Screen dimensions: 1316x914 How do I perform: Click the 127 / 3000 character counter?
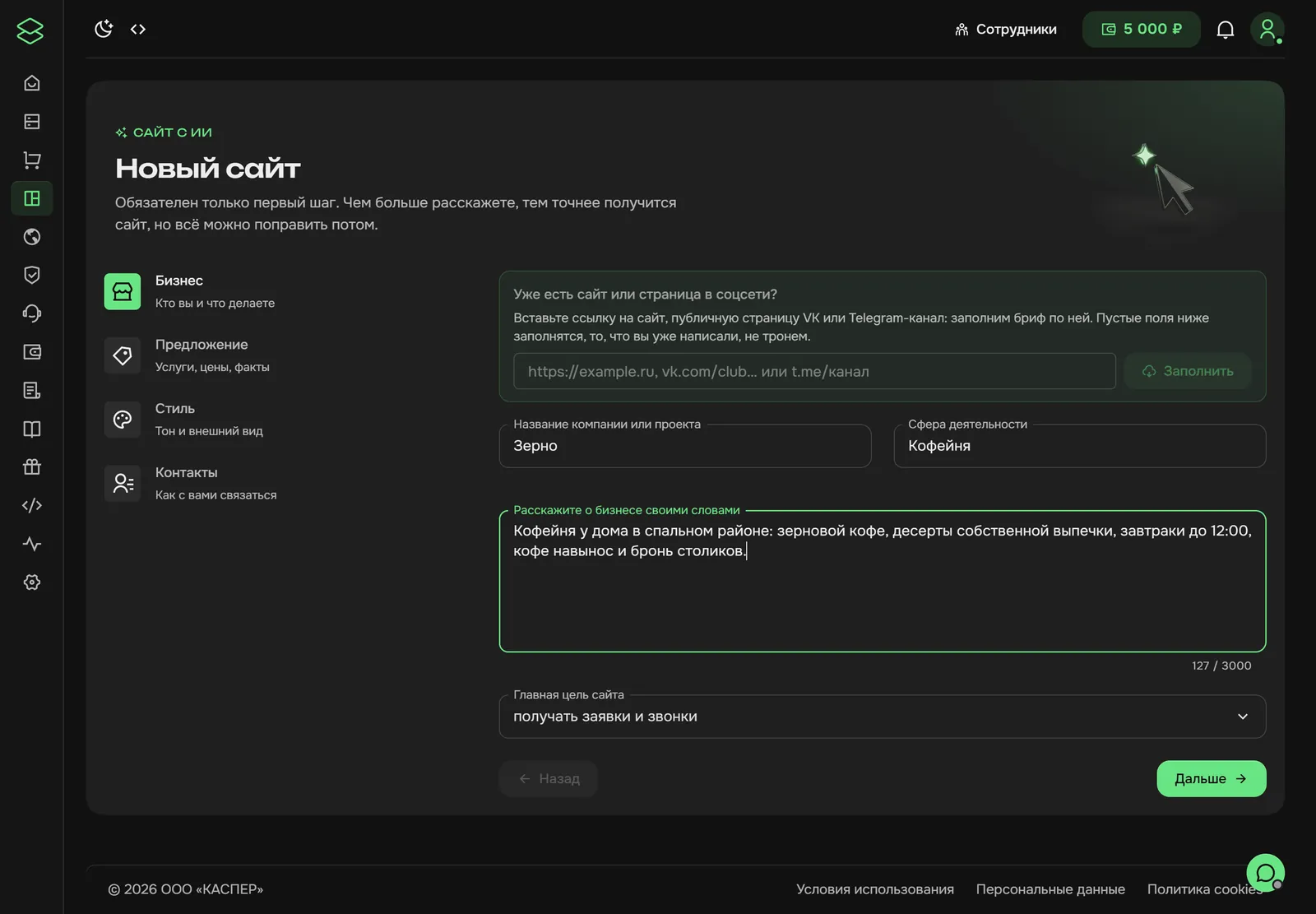tap(1221, 666)
